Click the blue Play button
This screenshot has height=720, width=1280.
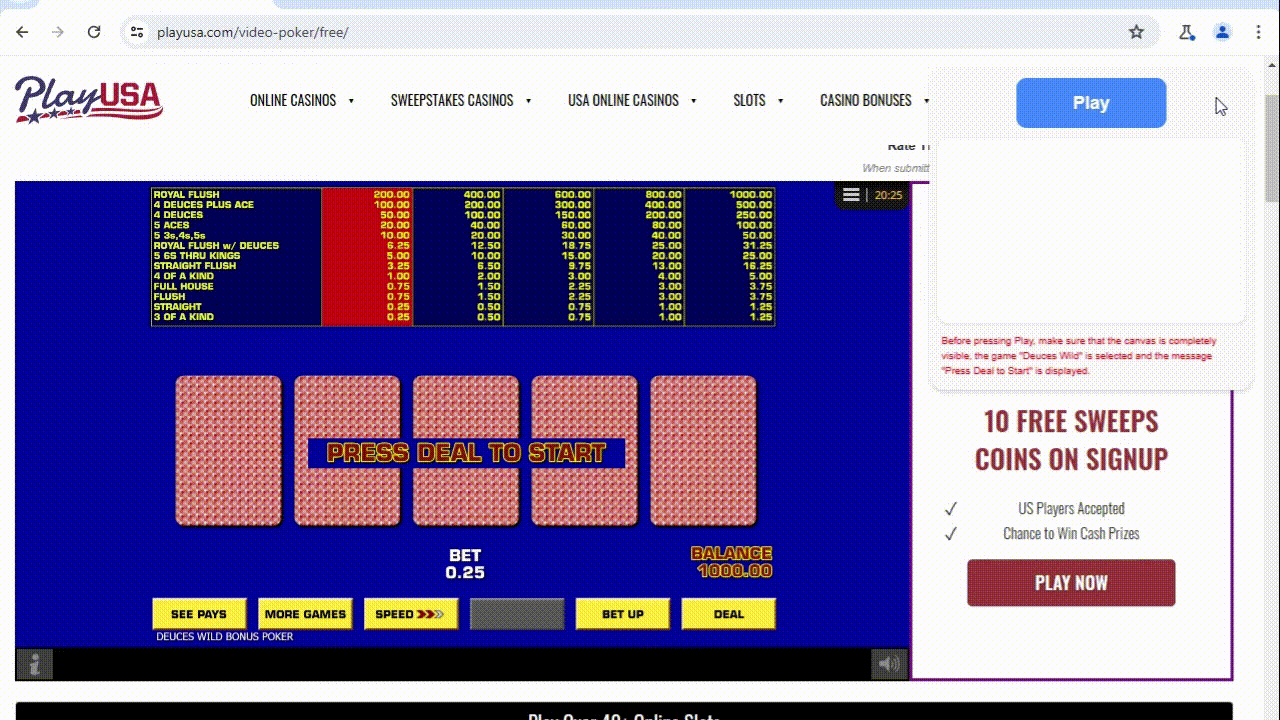[1091, 103]
